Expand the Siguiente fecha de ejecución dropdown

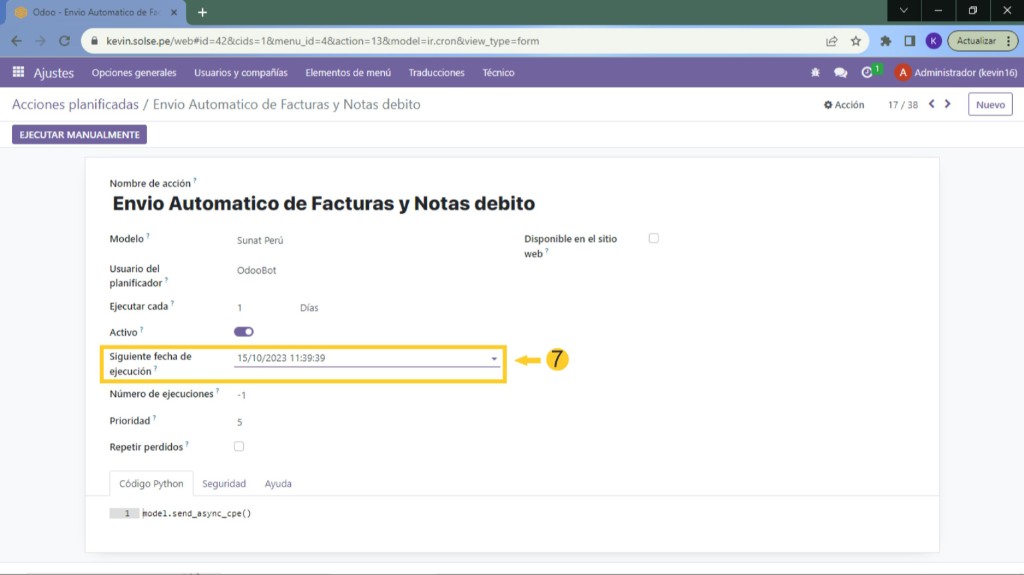[494, 358]
